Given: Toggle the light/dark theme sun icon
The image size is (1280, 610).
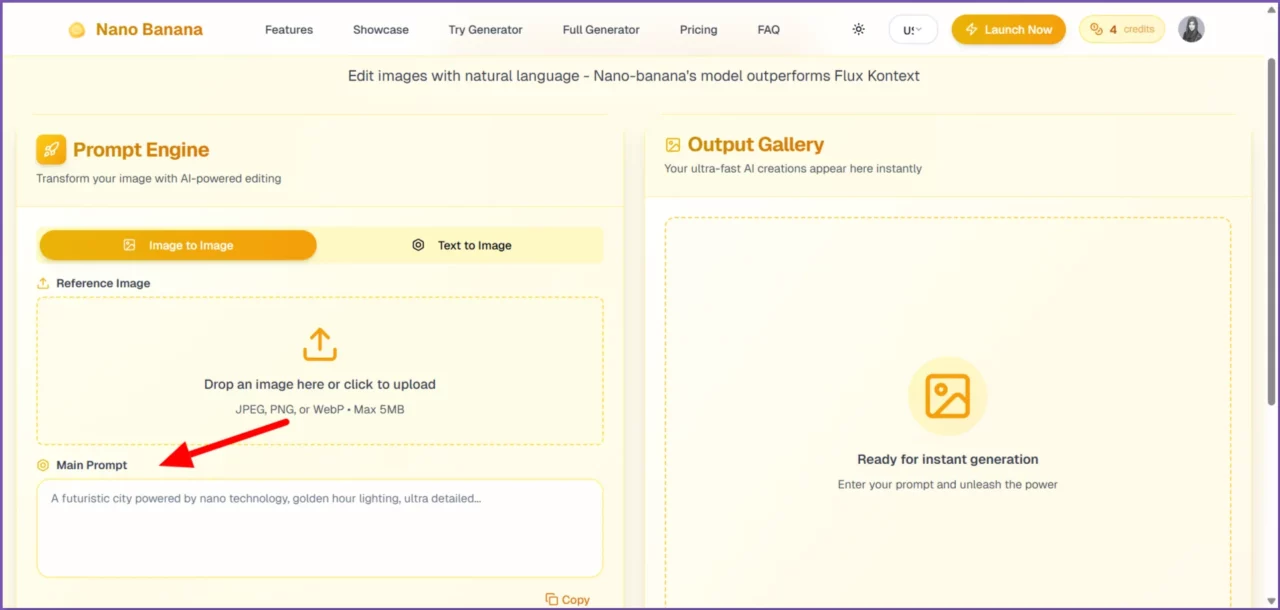Looking at the screenshot, I should (x=858, y=30).
